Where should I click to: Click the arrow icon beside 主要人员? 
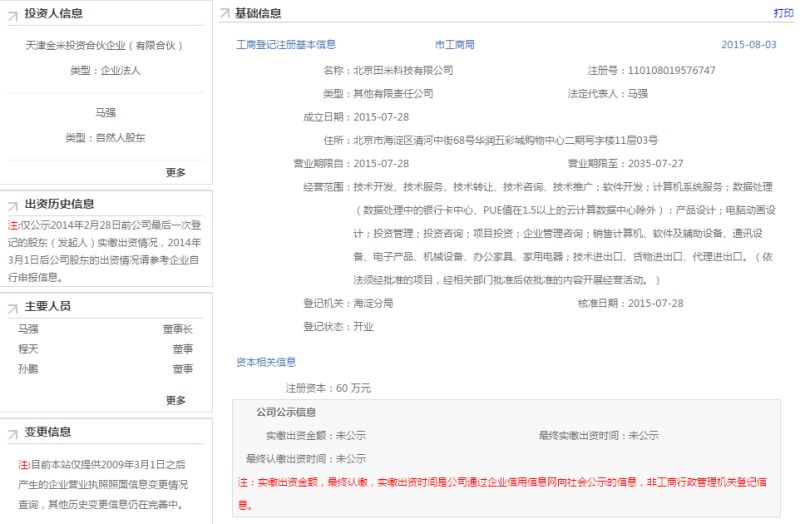(13, 308)
